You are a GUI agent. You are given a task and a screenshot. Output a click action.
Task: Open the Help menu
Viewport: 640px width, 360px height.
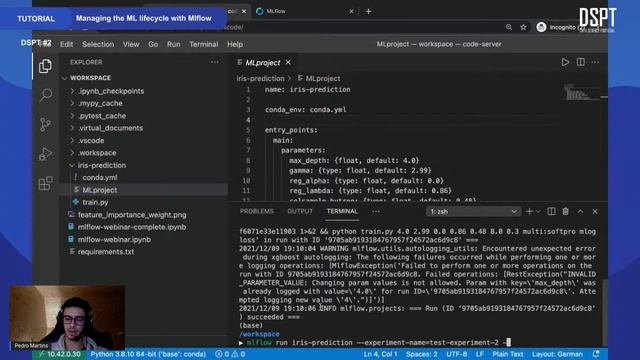coord(235,44)
